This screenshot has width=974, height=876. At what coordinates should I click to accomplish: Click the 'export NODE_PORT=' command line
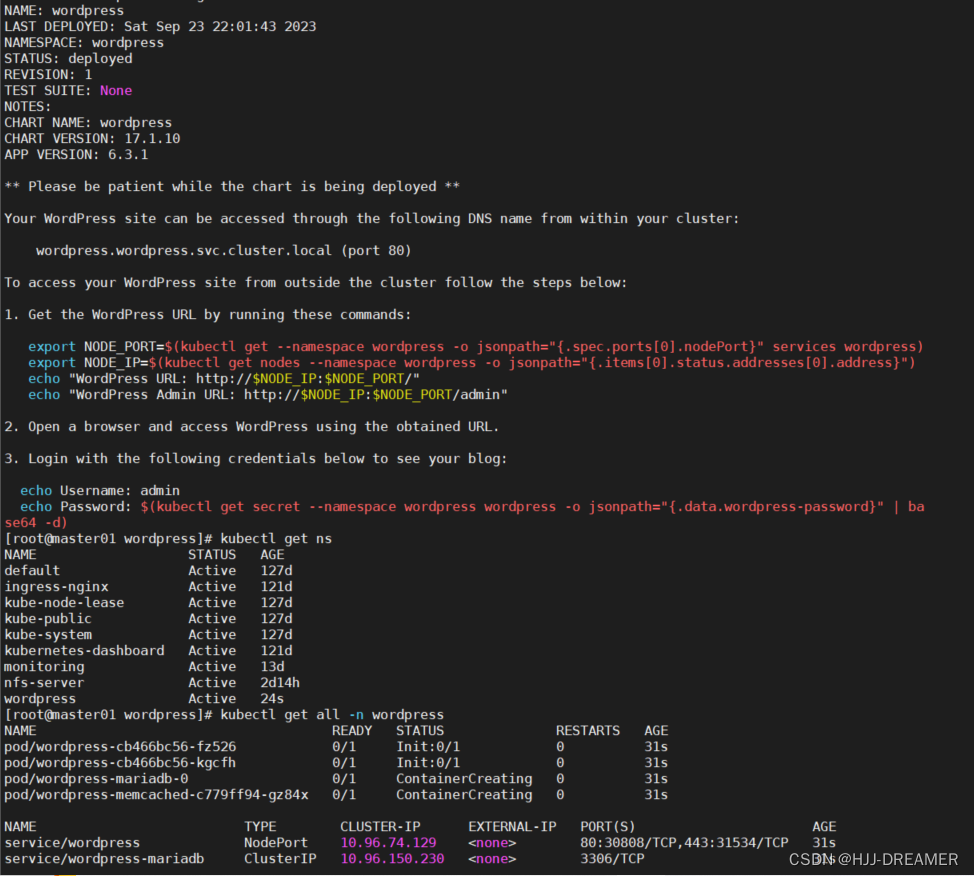point(476,347)
